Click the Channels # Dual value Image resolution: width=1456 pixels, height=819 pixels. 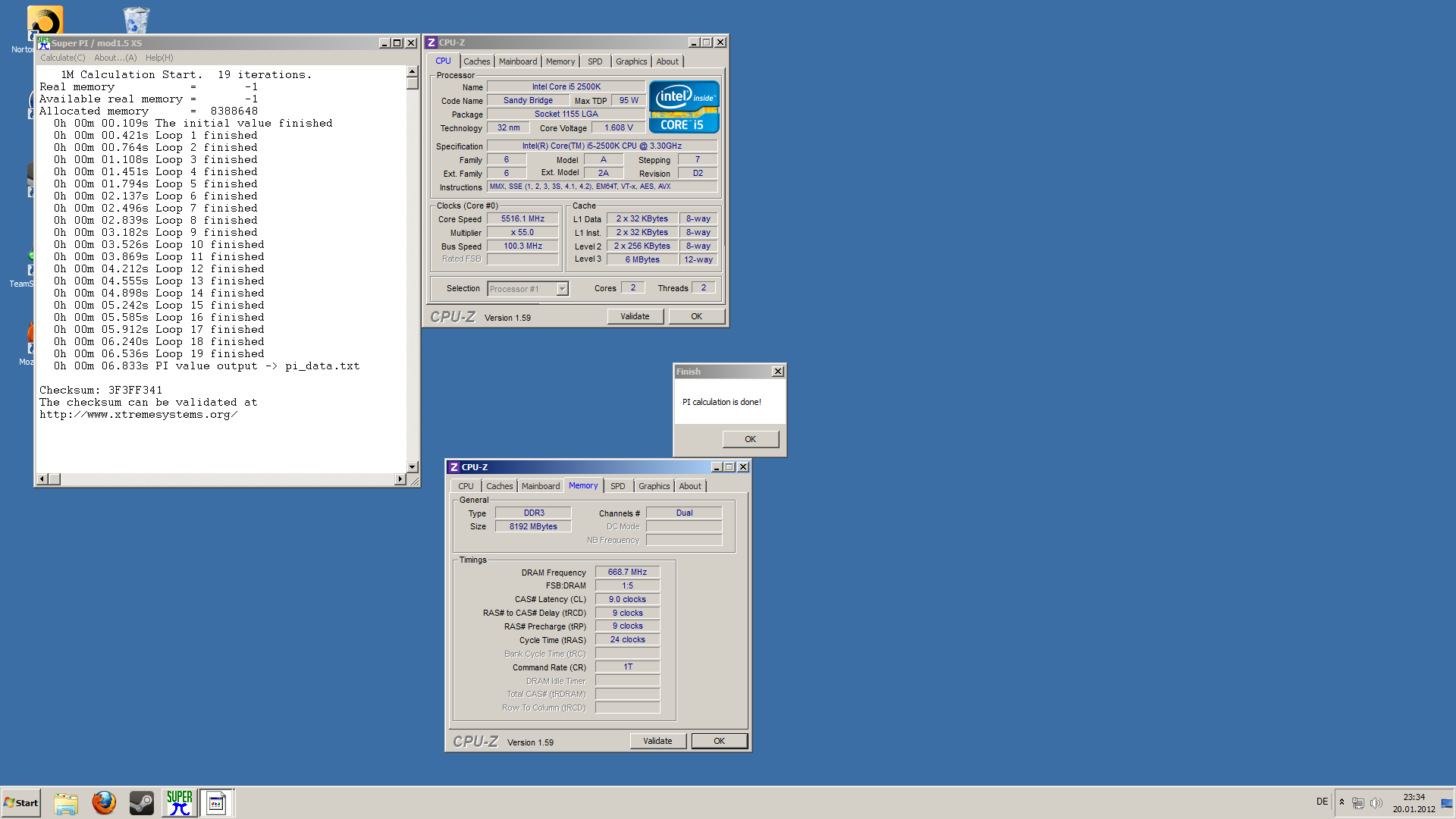coord(684,513)
